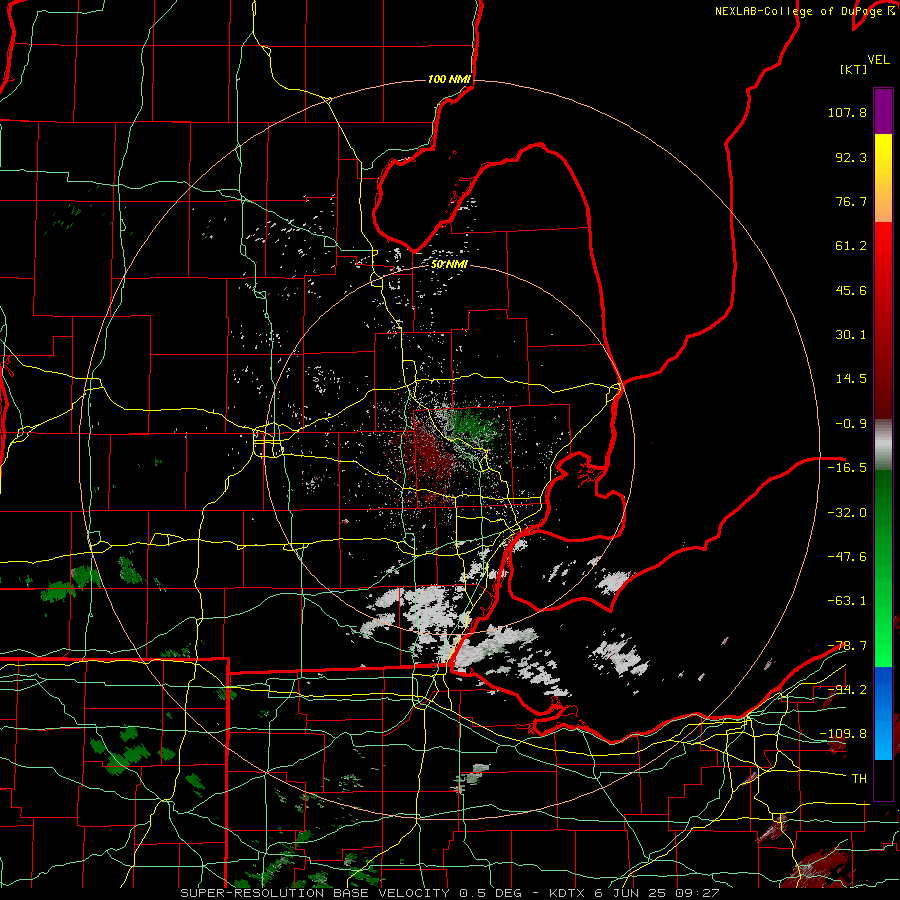Click the KDTX 6 JUN 25 09:27 timestamp
Viewport: 900px width, 900px height.
pos(634,893)
